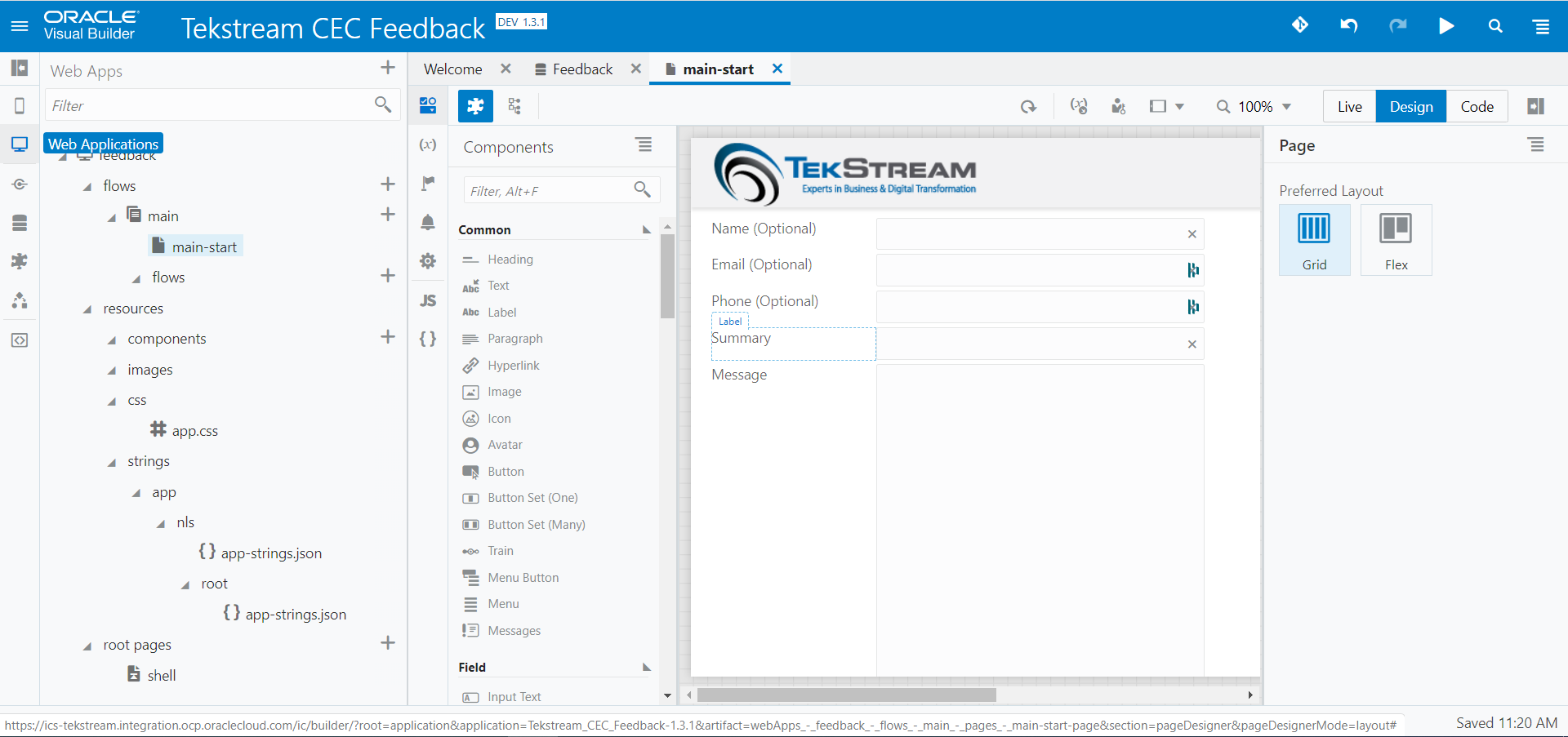1568x737 pixels.
Task: Open the top-right options menu
Action: coord(1542,26)
